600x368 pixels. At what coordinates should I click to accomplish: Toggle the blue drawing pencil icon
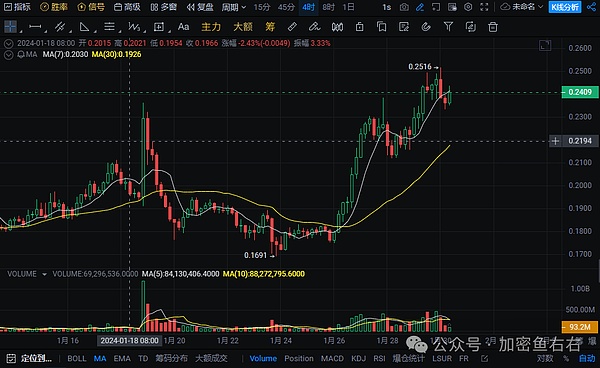click(x=420, y=7)
